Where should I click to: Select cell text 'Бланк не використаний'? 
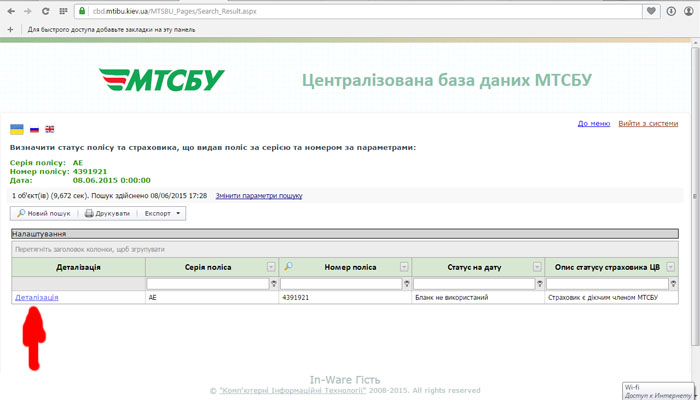451,297
